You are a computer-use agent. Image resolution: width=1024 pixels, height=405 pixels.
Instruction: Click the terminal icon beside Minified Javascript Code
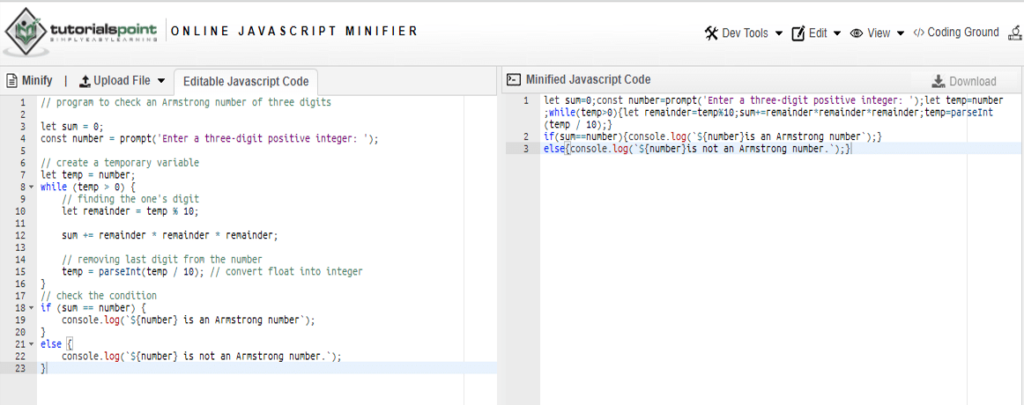pyautogui.click(x=513, y=80)
